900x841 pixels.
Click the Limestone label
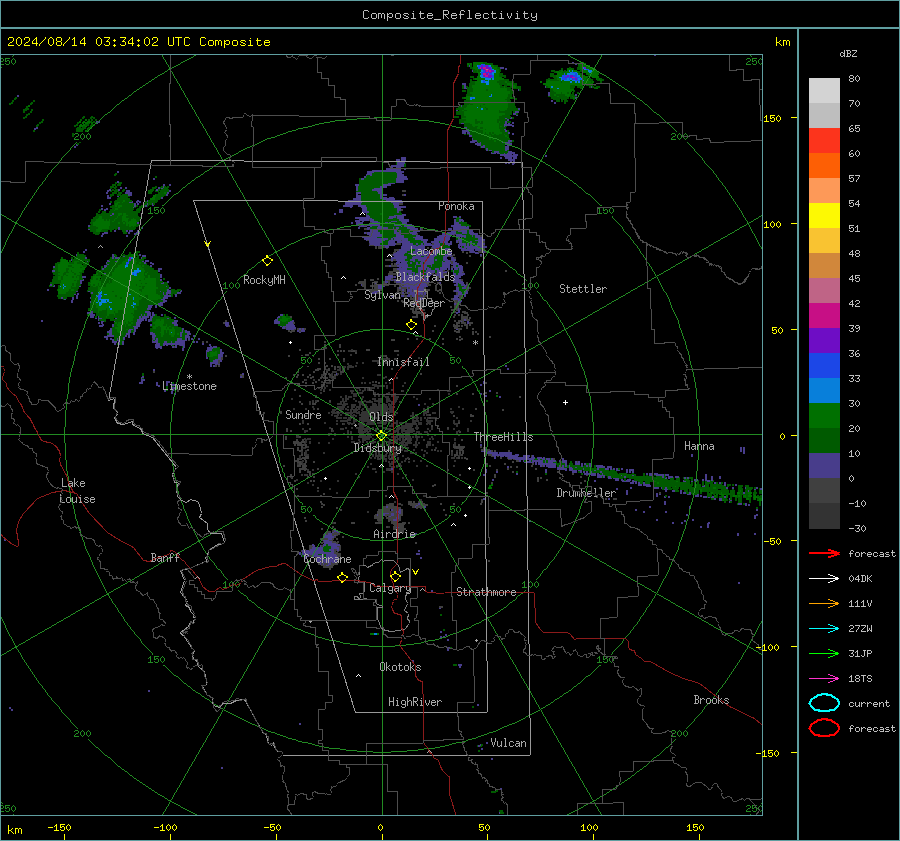pyautogui.click(x=189, y=386)
